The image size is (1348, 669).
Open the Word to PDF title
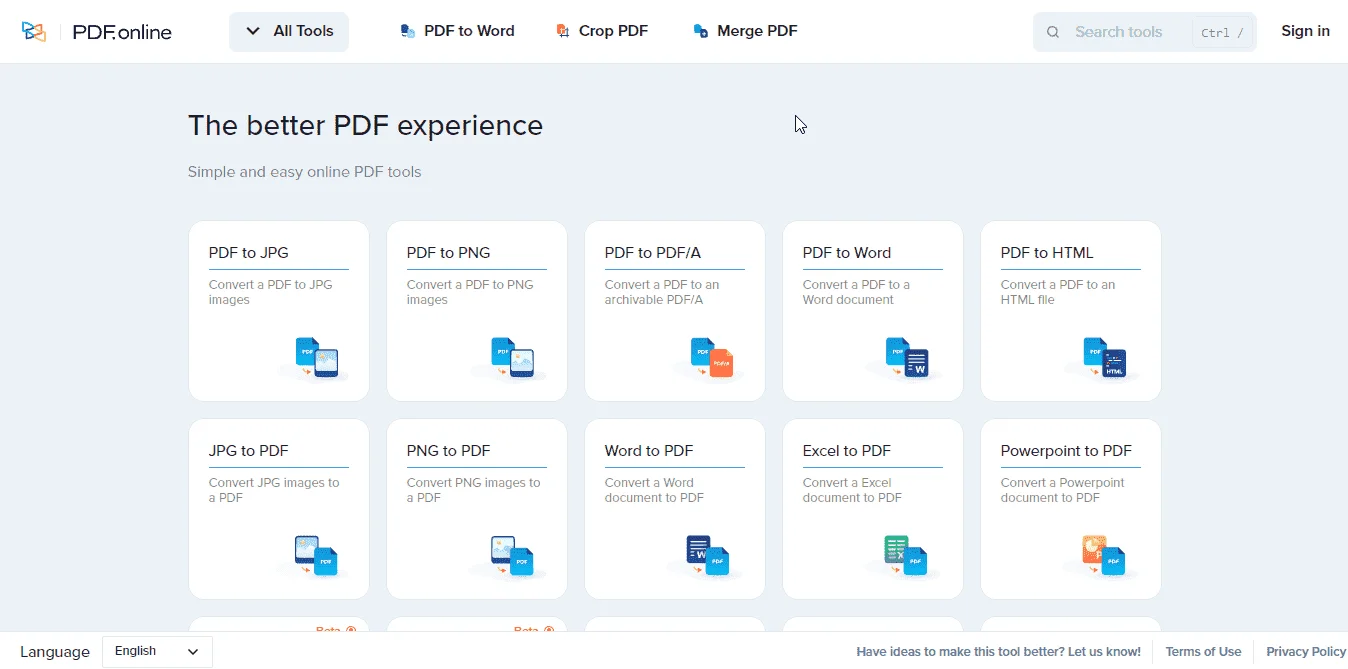click(x=648, y=451)
